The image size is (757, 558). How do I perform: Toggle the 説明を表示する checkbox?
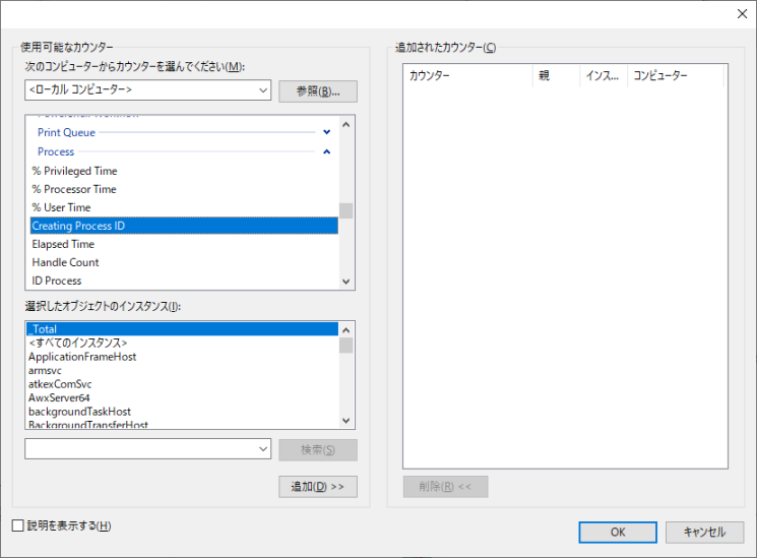pos(18,525)
